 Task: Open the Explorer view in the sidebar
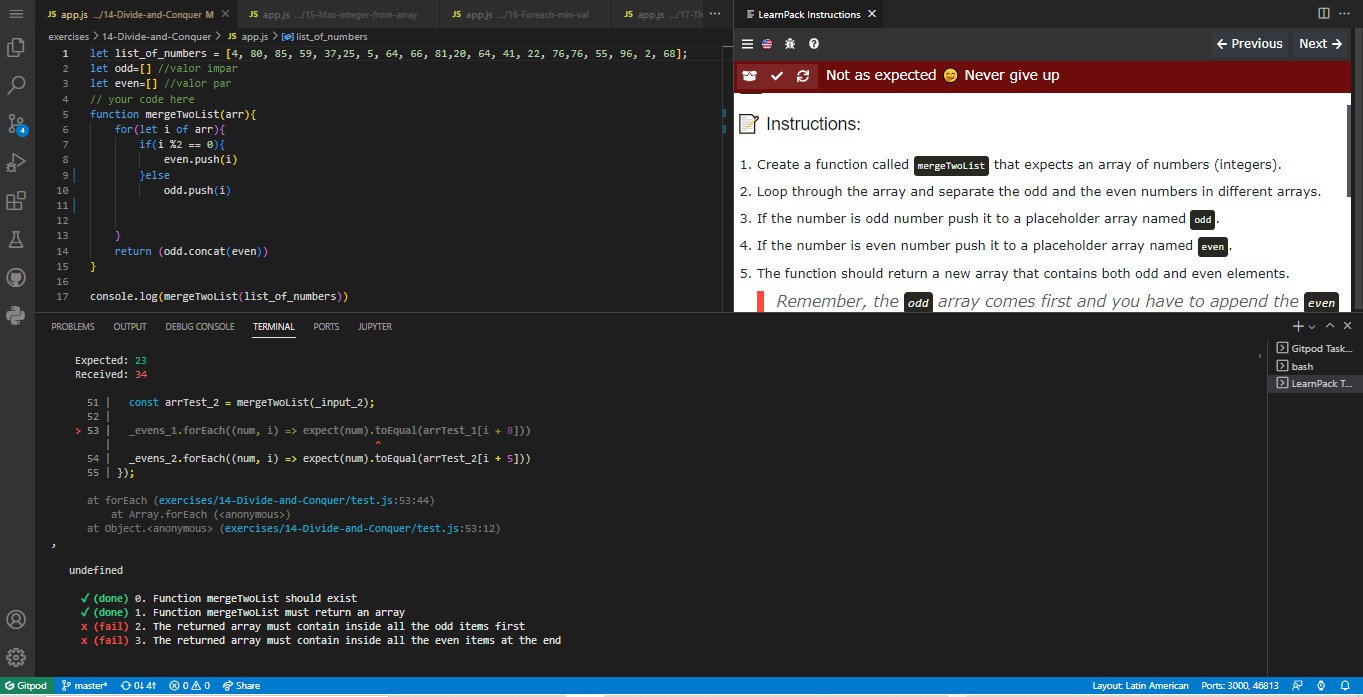tap(15, 46)
